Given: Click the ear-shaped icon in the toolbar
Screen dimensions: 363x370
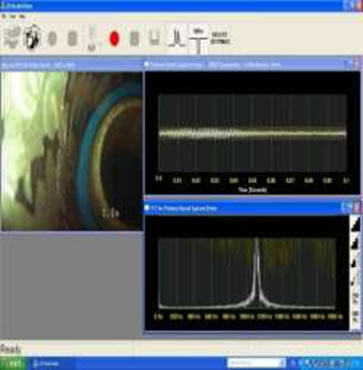Looking at the screenshot, I should coord(32,37).
